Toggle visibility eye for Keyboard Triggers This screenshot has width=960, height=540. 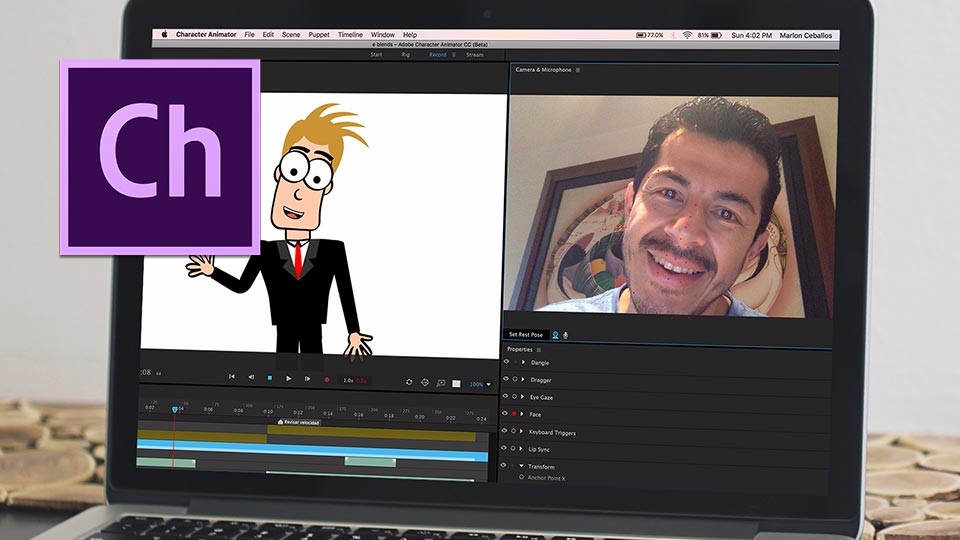pos(504,430)
